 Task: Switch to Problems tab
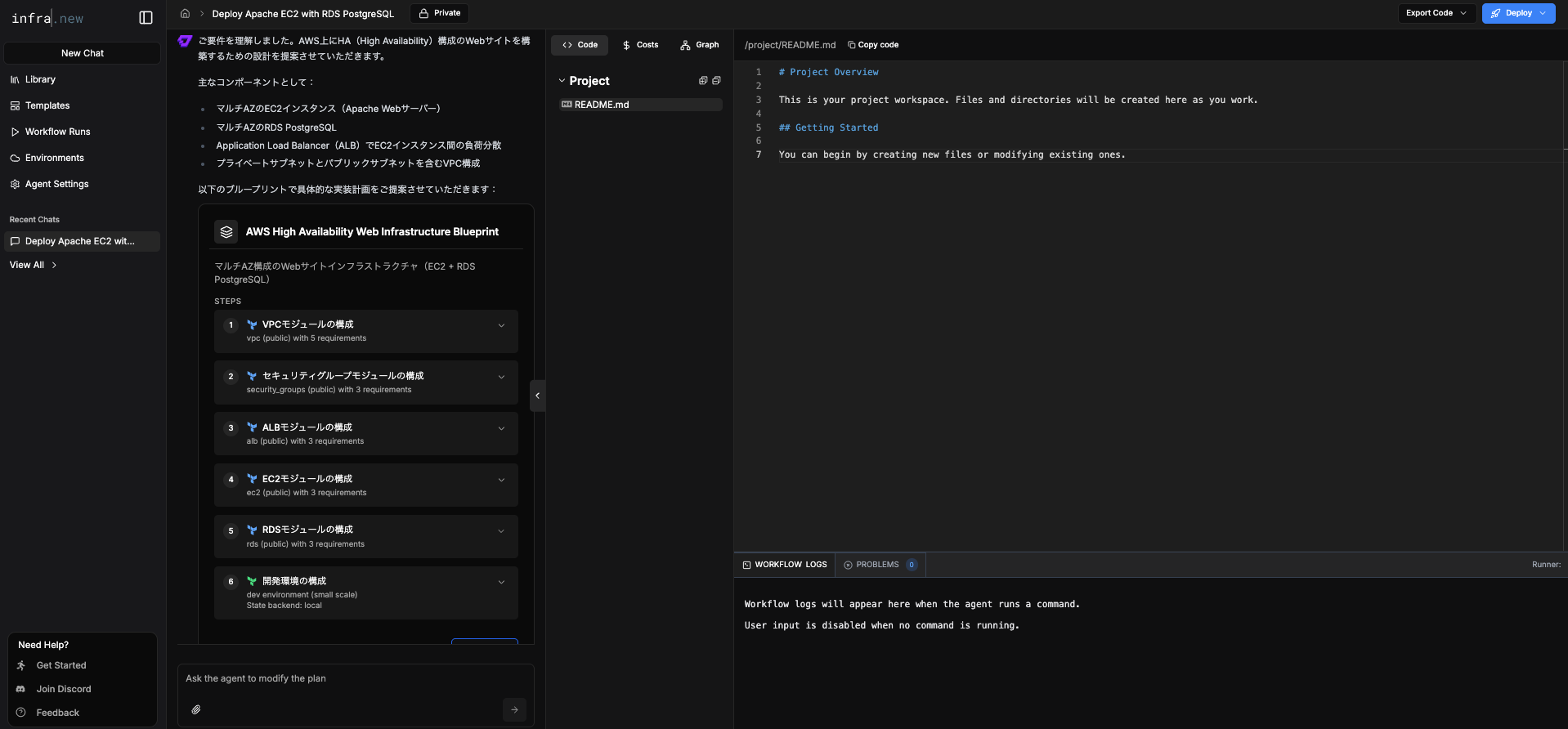tap(880, 565)
